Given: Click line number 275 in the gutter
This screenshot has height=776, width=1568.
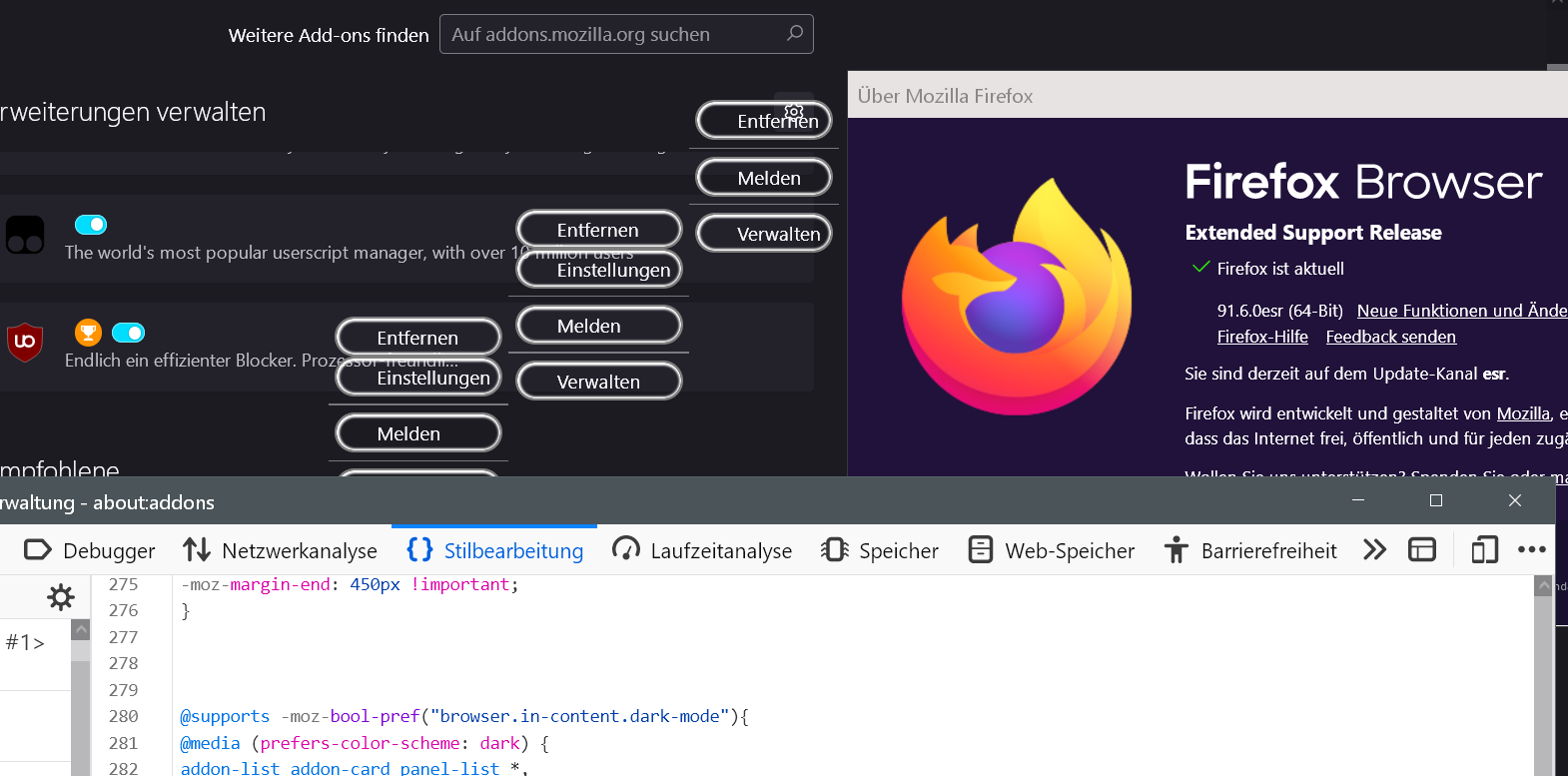Looking at the screenshot, I should pyautogui.click(x=124, y=584).
